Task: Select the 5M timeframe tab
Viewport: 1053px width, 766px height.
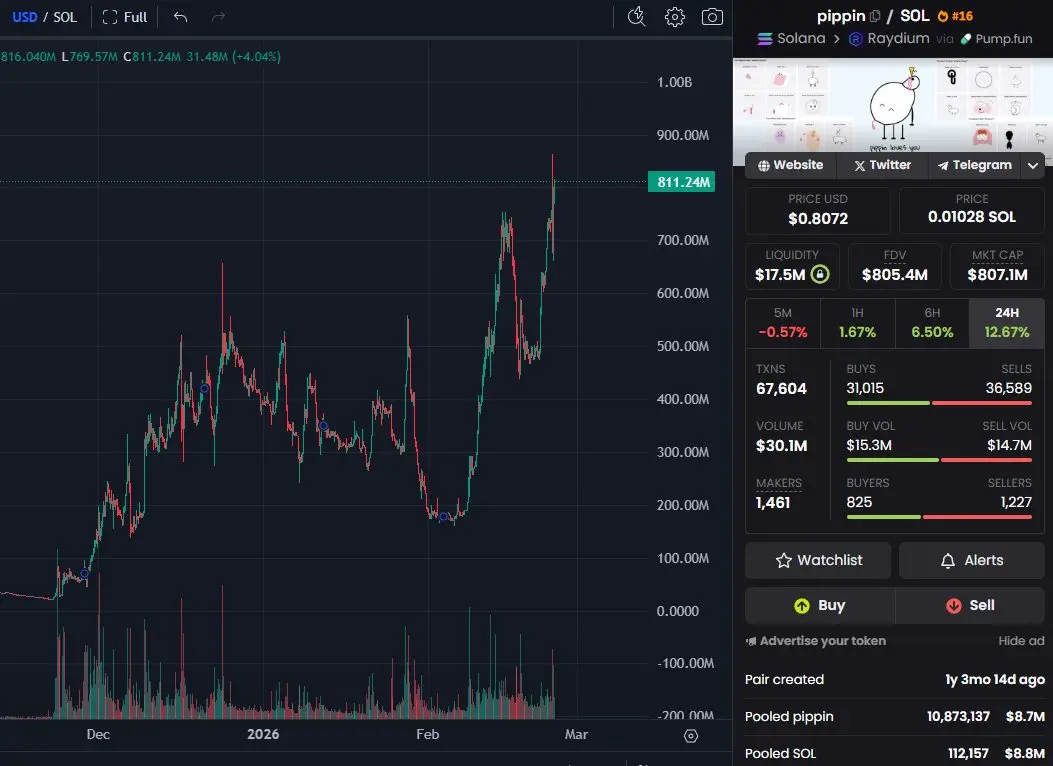Action: pos(783,323)
